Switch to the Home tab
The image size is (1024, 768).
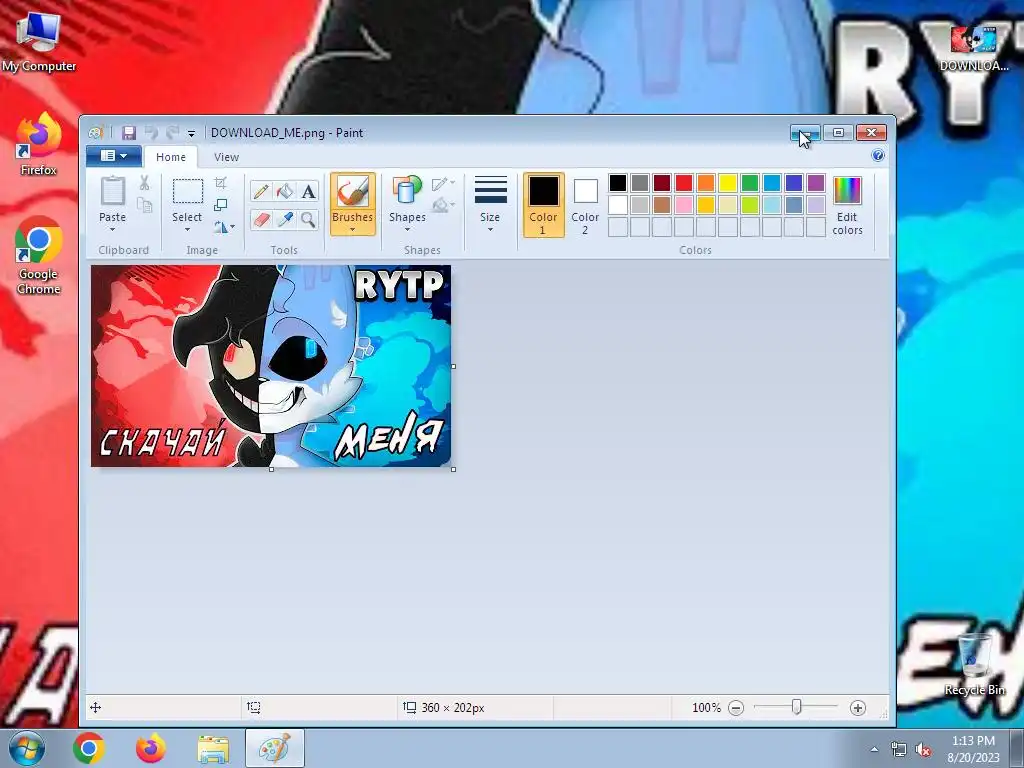[x=171, y=157]
